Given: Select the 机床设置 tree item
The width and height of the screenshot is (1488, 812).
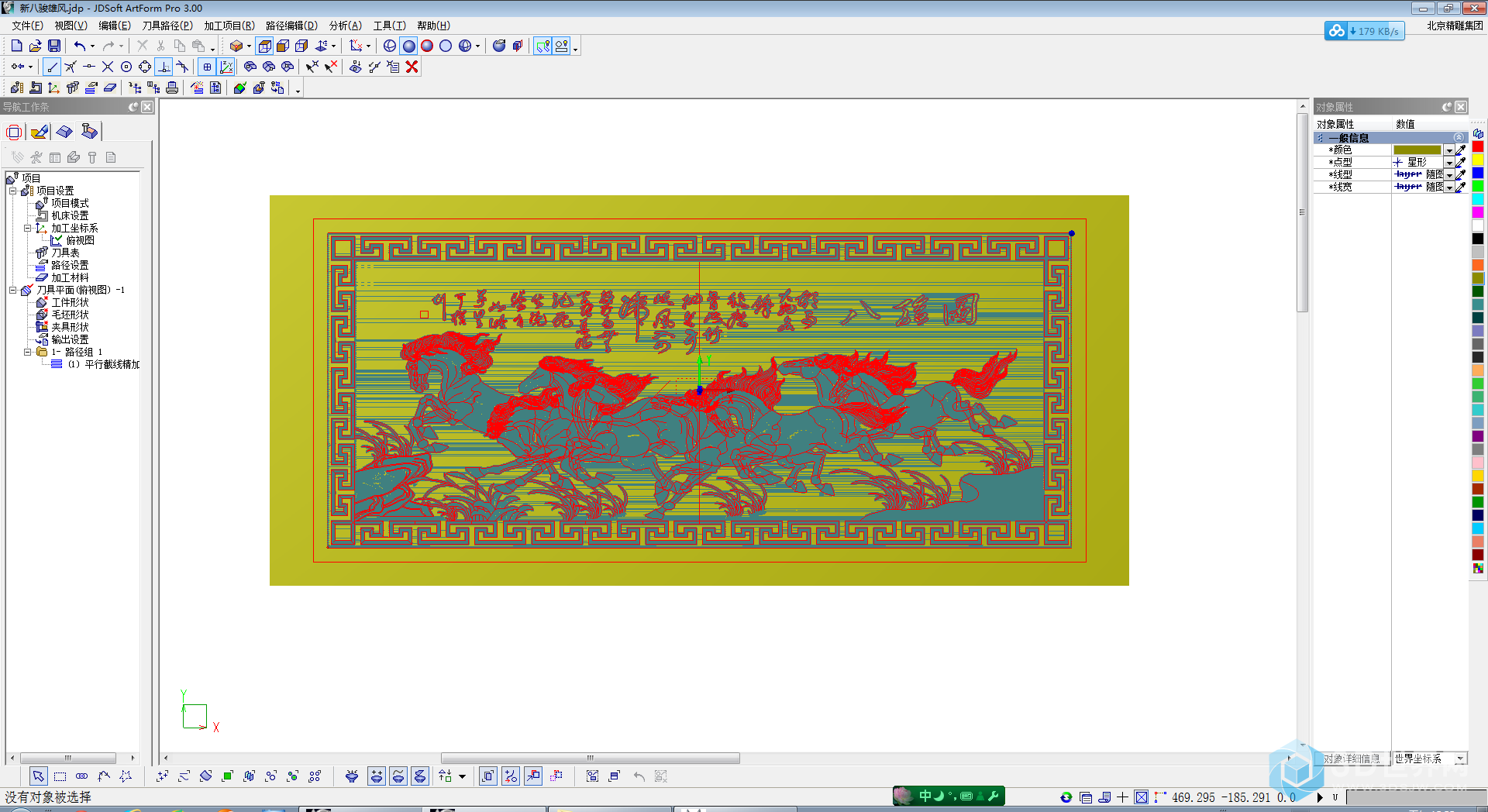Looking at the screenshot, I should pos(70,215).
